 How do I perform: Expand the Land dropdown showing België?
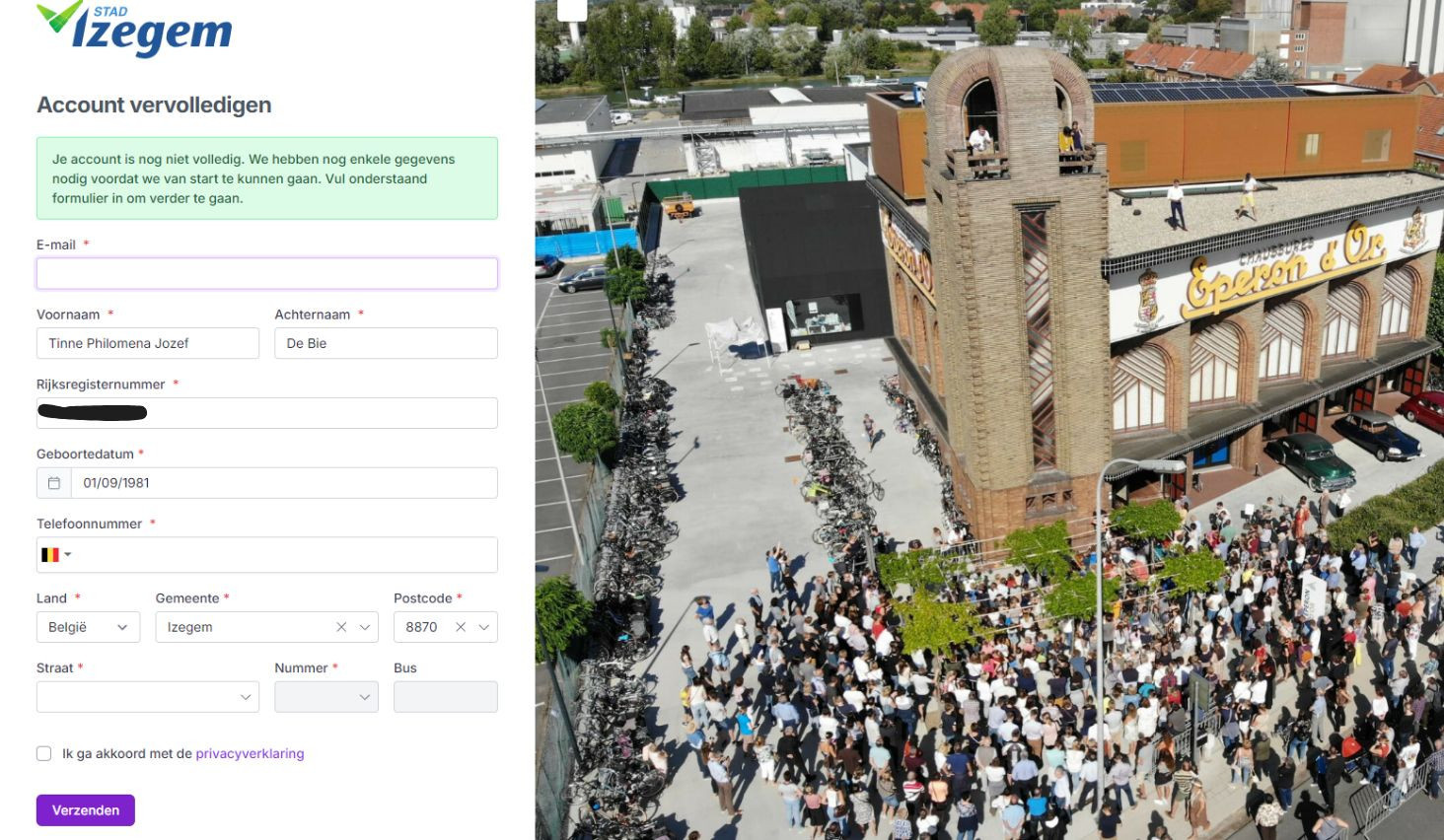coord(121,627)
